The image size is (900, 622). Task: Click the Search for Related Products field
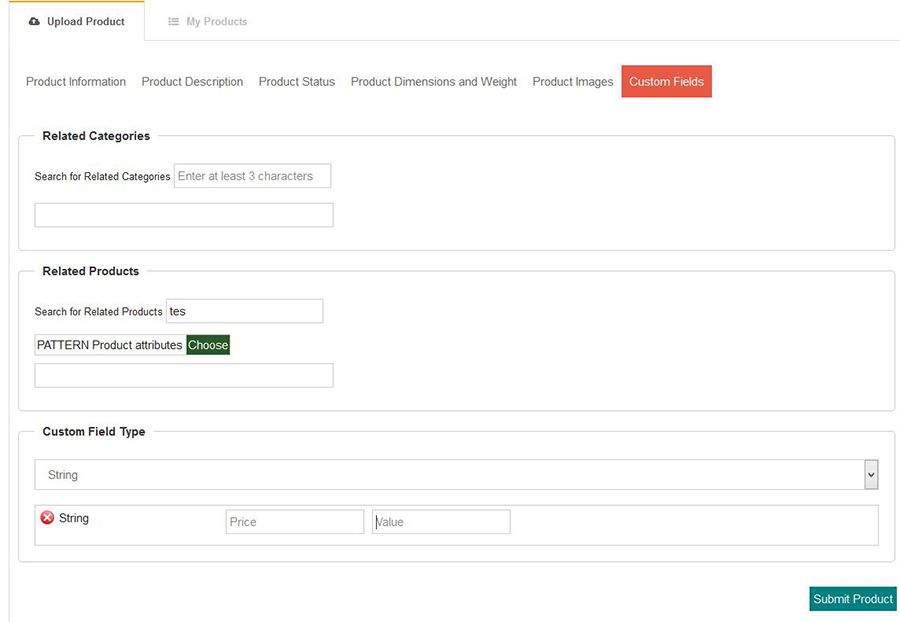(245, 311)
